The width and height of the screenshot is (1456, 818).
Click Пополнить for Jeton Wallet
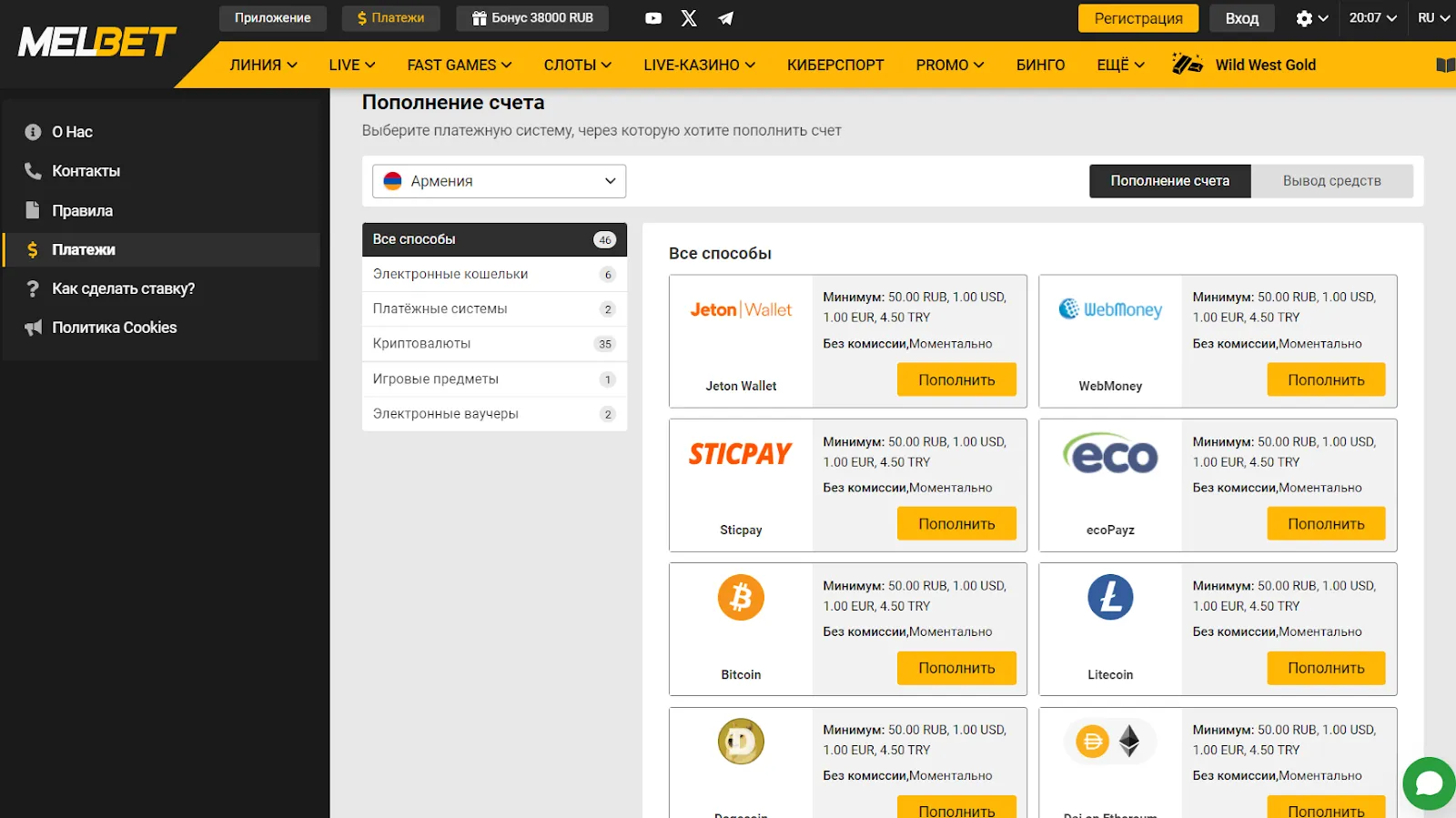pyautogui.click(x=956, y=379)
